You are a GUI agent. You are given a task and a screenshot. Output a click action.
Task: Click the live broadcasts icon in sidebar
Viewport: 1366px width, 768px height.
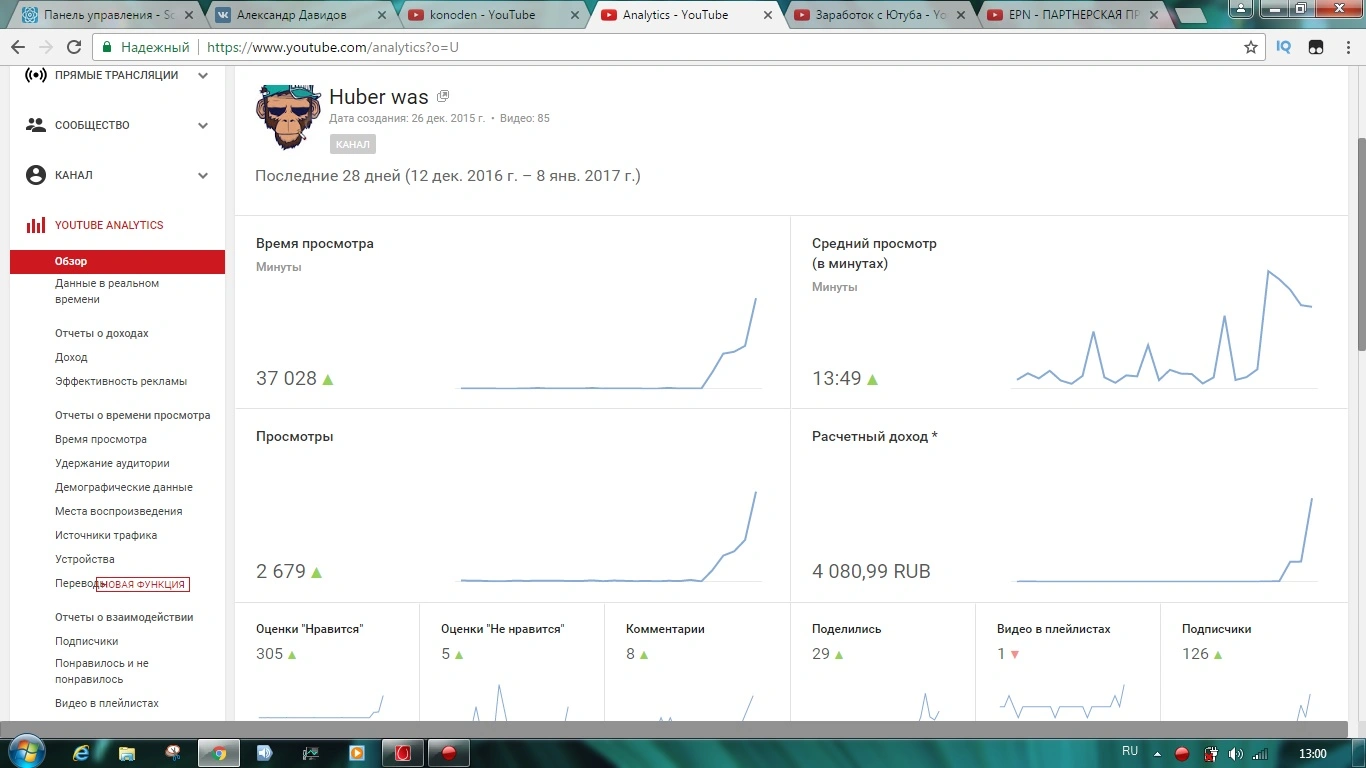pyautogui.click(x=36, y=75)
